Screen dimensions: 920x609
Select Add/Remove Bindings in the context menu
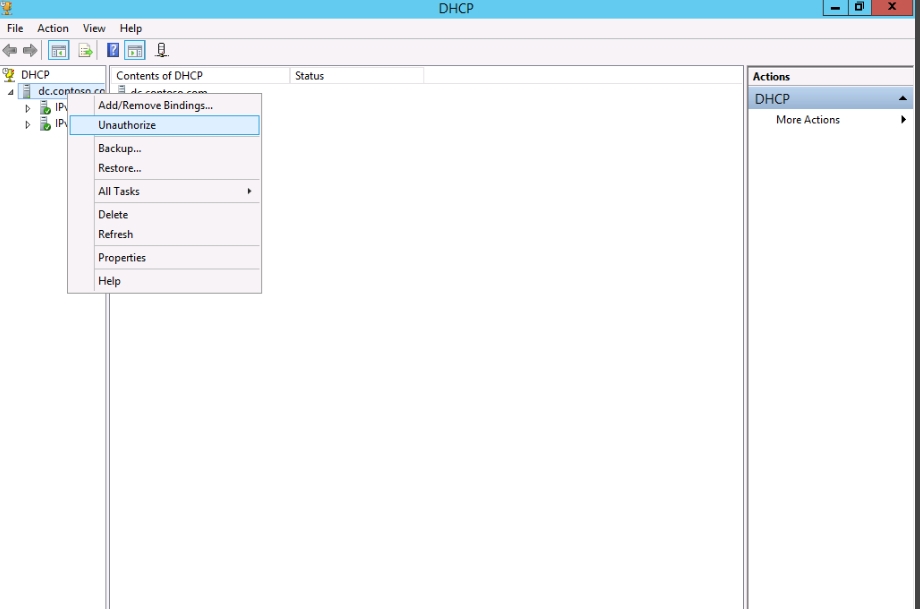pos(155,105)
